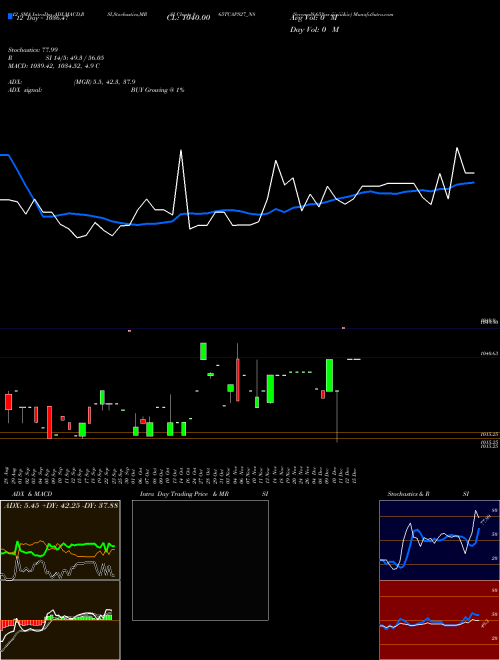Open the blue Stochastics chart thumbnail

[x=439, y=540]
